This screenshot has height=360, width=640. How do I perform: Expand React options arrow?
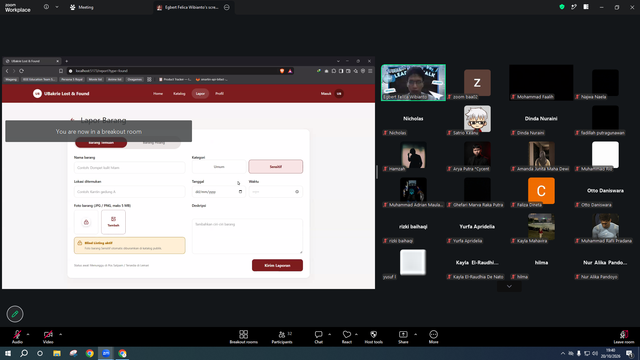pyautogui.click(x=357, y=334)
